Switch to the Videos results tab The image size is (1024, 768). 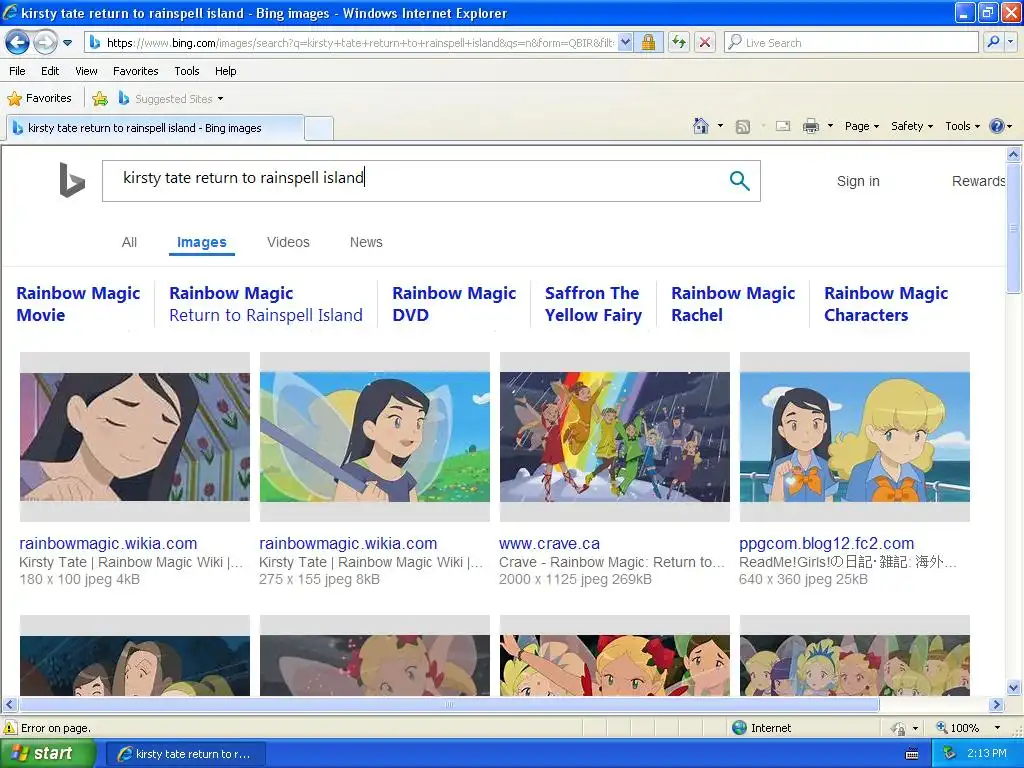coord(288,242)
